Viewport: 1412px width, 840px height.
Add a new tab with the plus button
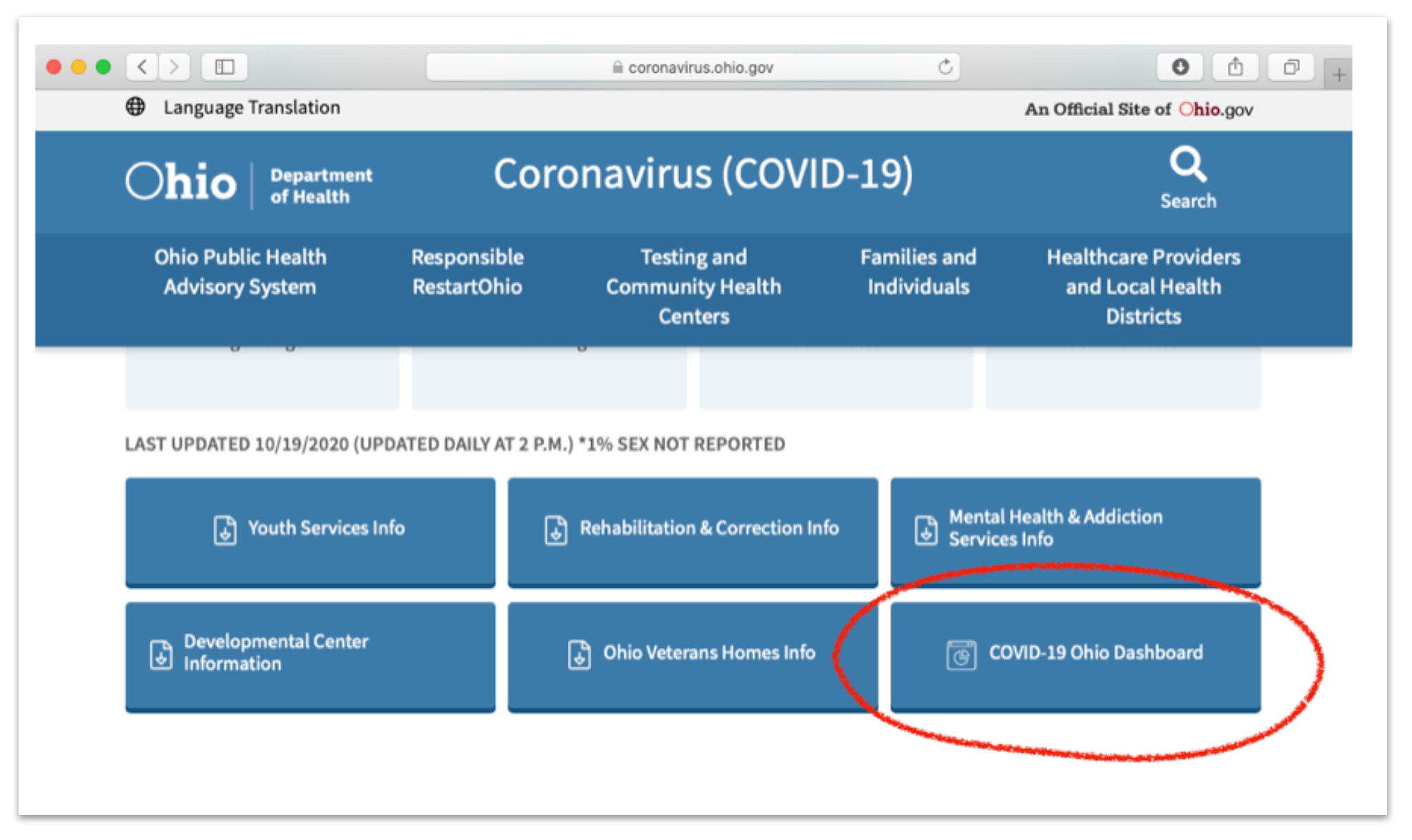point(1338,74)
